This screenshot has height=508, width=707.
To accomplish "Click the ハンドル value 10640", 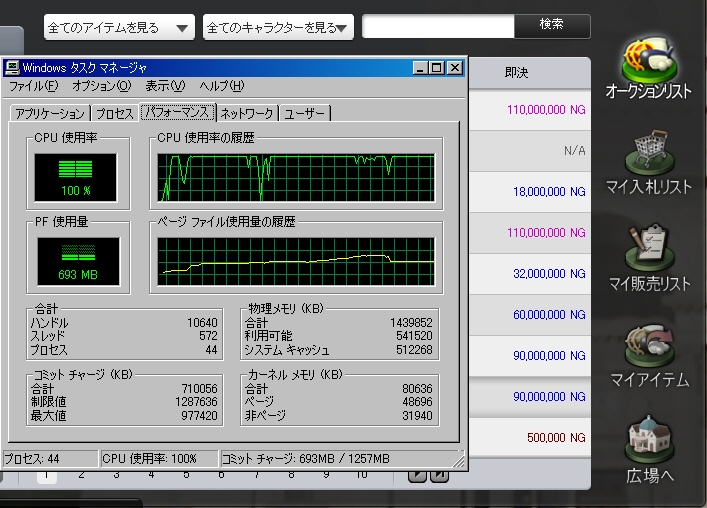I will 202,323.
